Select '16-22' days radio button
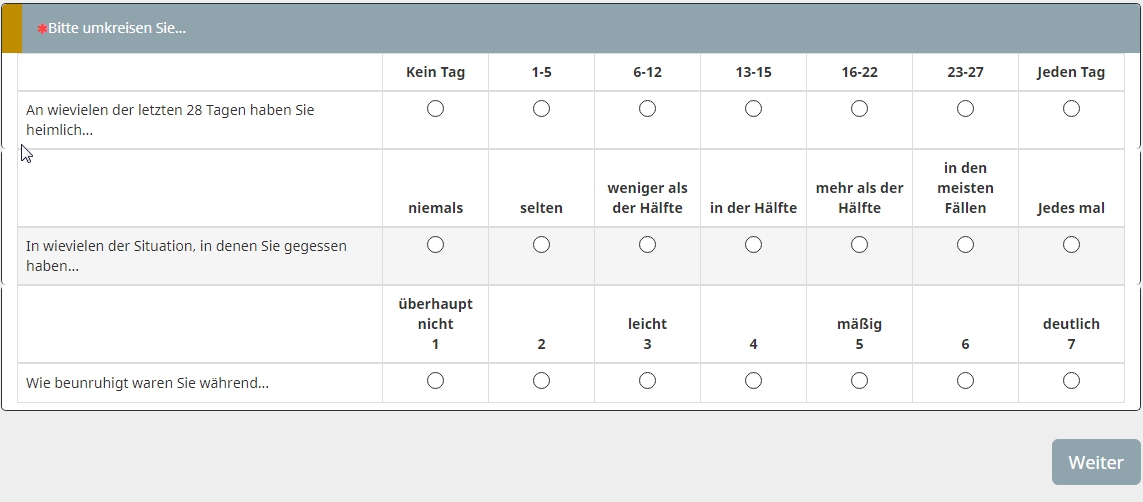1143x502 pixels. [x=859, y=109]
